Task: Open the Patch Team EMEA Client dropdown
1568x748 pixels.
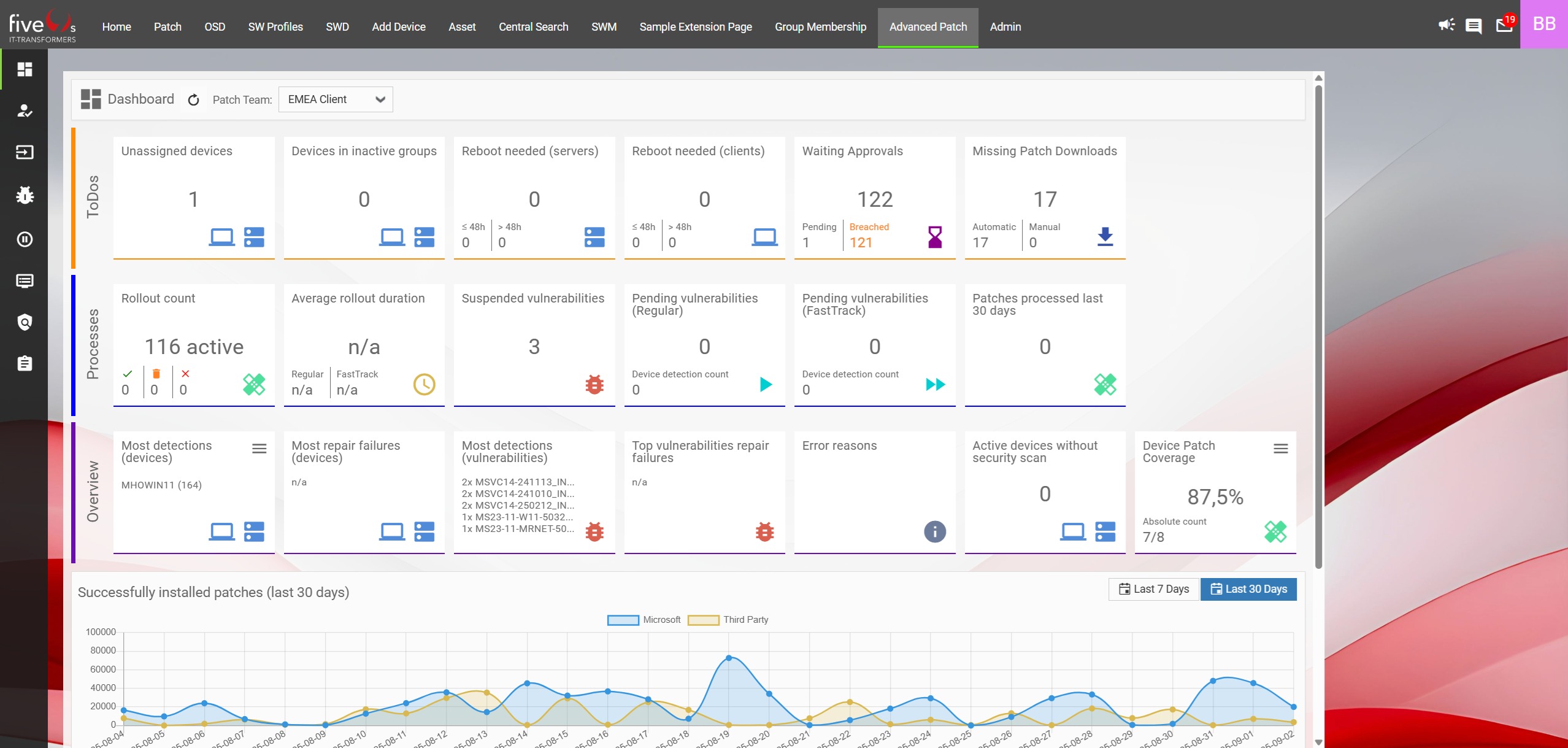Action: 336,99
